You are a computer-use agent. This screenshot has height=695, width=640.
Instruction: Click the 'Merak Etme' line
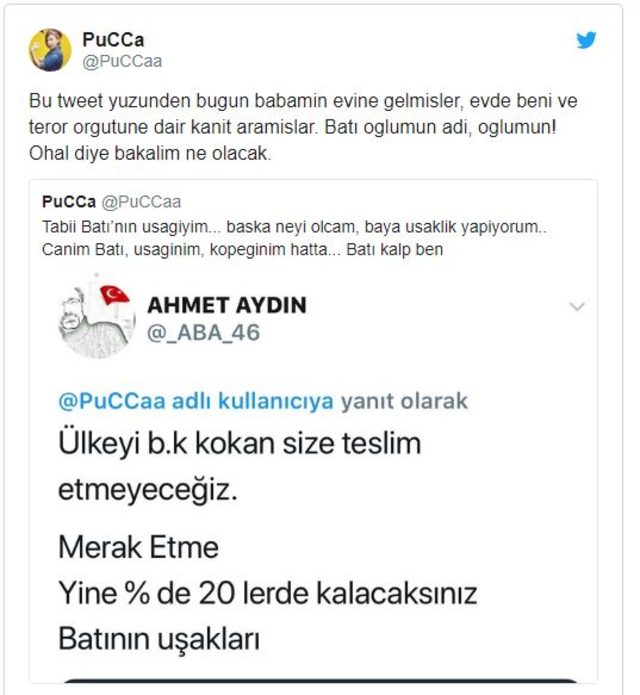click(138, 547)
